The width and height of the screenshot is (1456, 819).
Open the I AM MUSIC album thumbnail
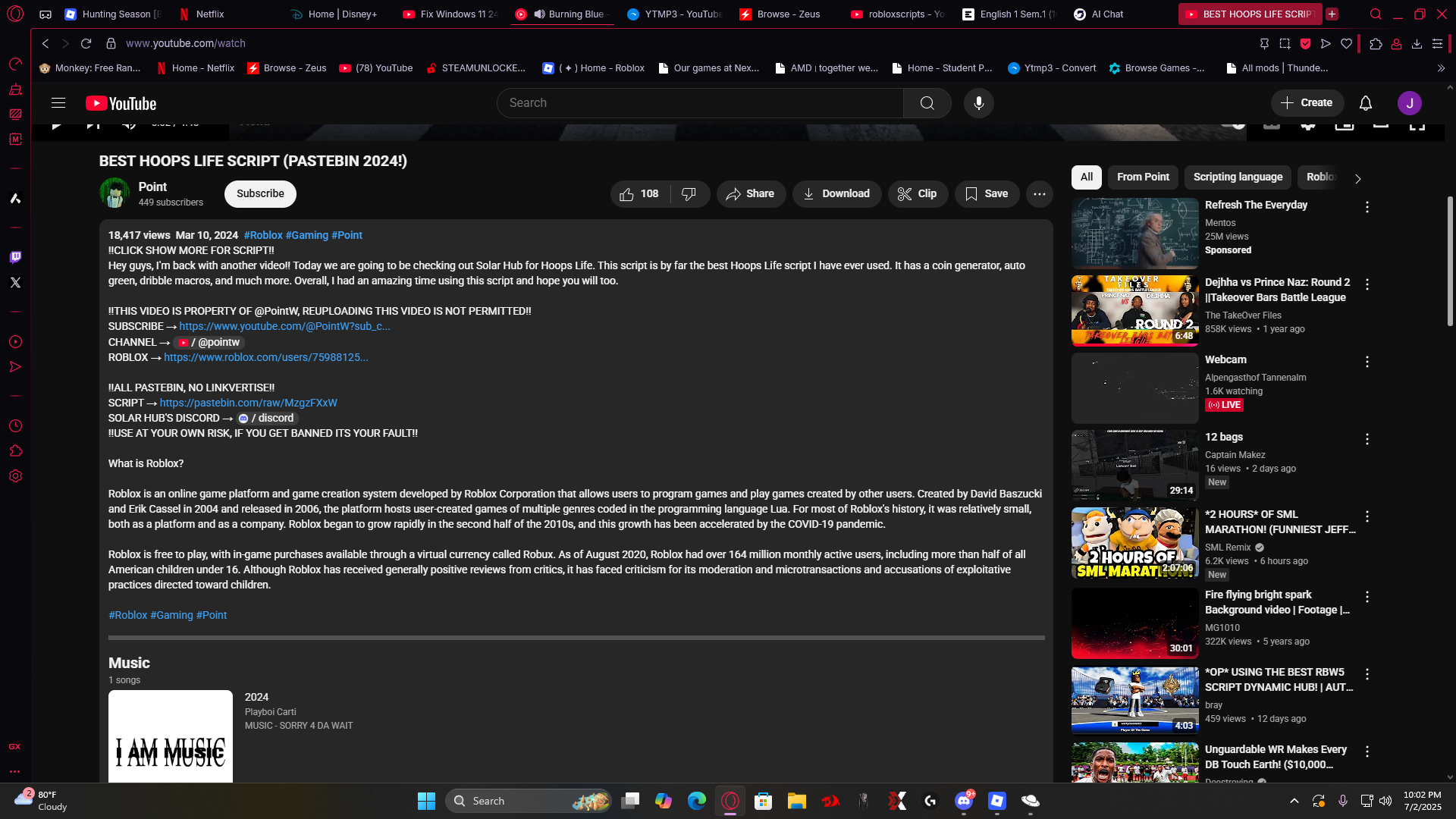click(x=171, y=736)
